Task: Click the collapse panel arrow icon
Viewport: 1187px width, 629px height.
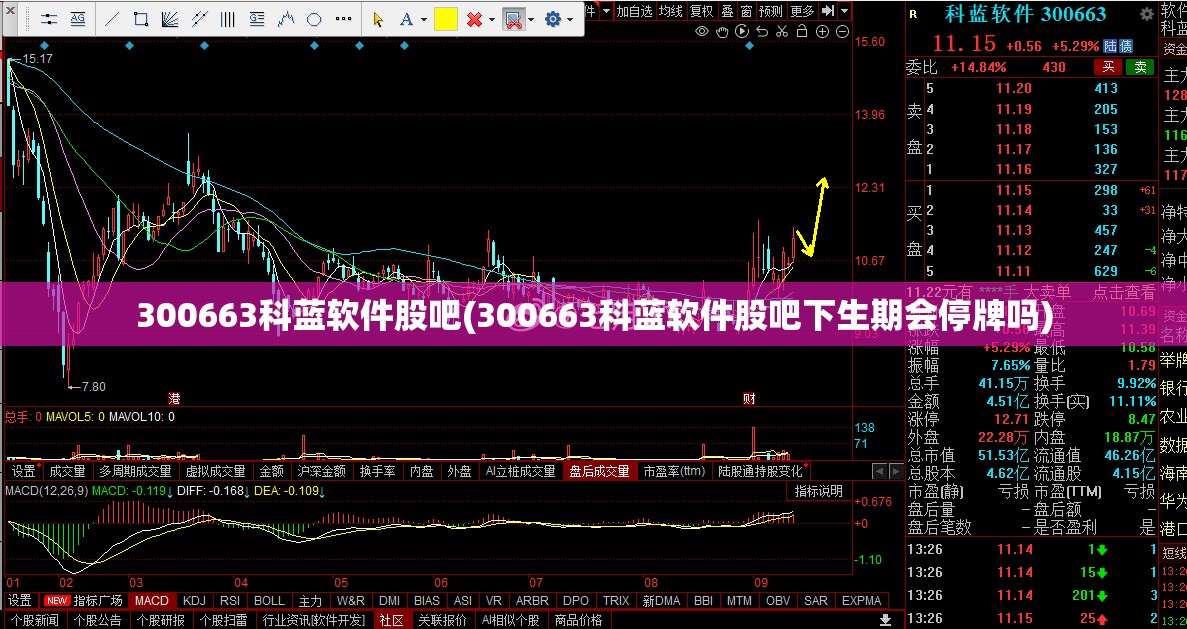Action: (x=828, y=11)
